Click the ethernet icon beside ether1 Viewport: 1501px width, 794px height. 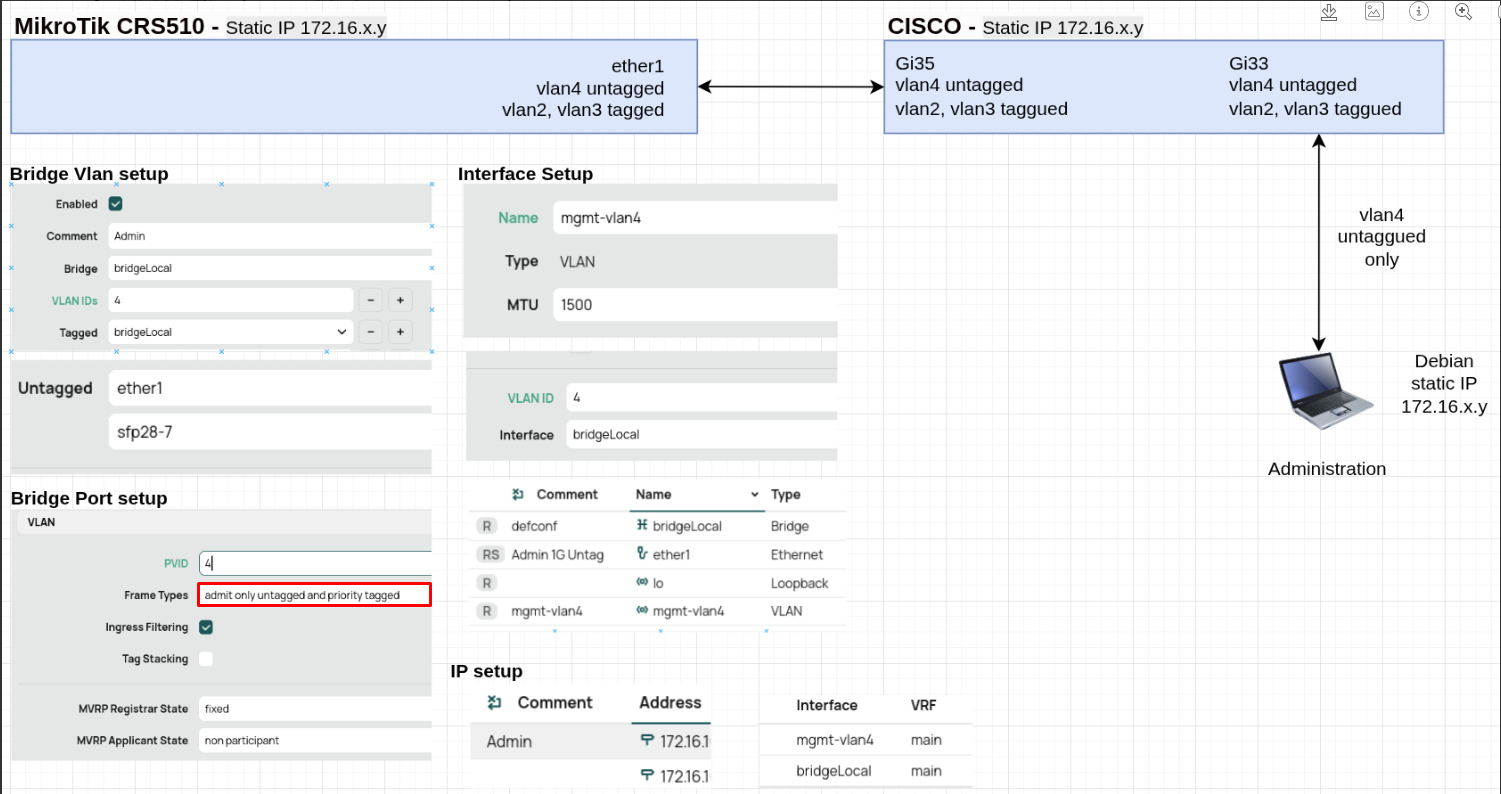click(x=641, y=554)
